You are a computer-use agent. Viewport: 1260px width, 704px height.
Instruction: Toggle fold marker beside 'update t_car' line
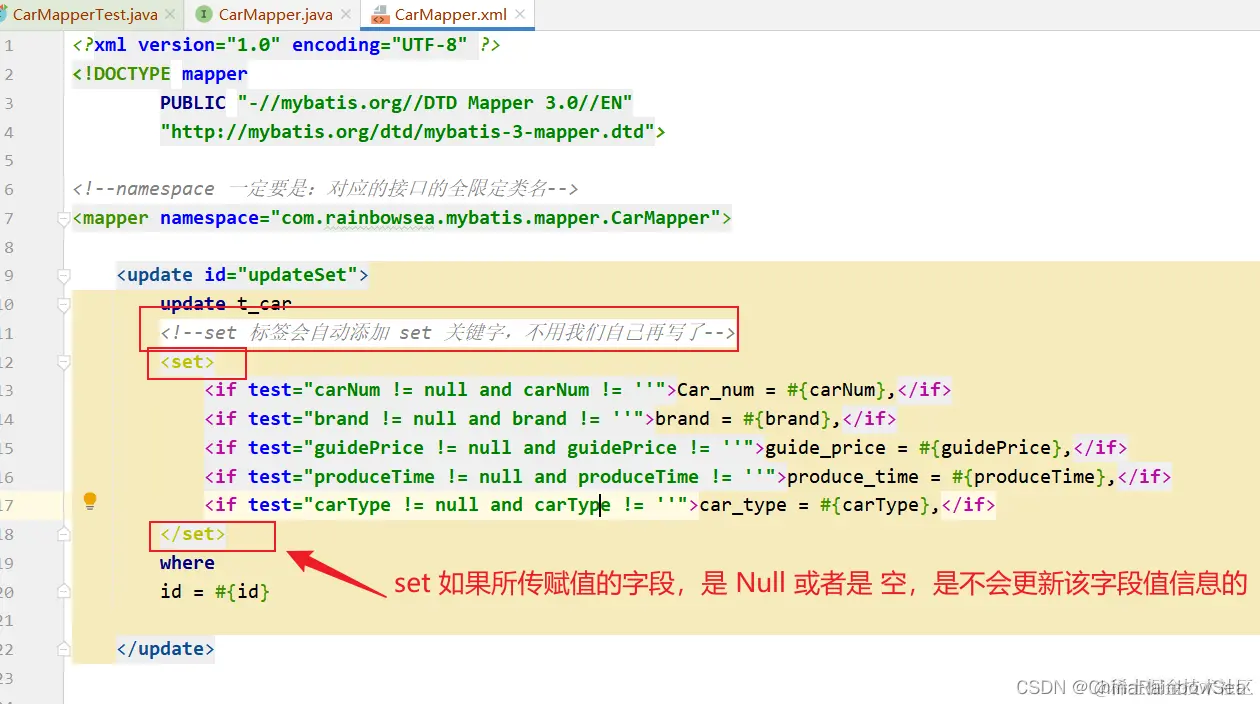(x=64, y=304)
